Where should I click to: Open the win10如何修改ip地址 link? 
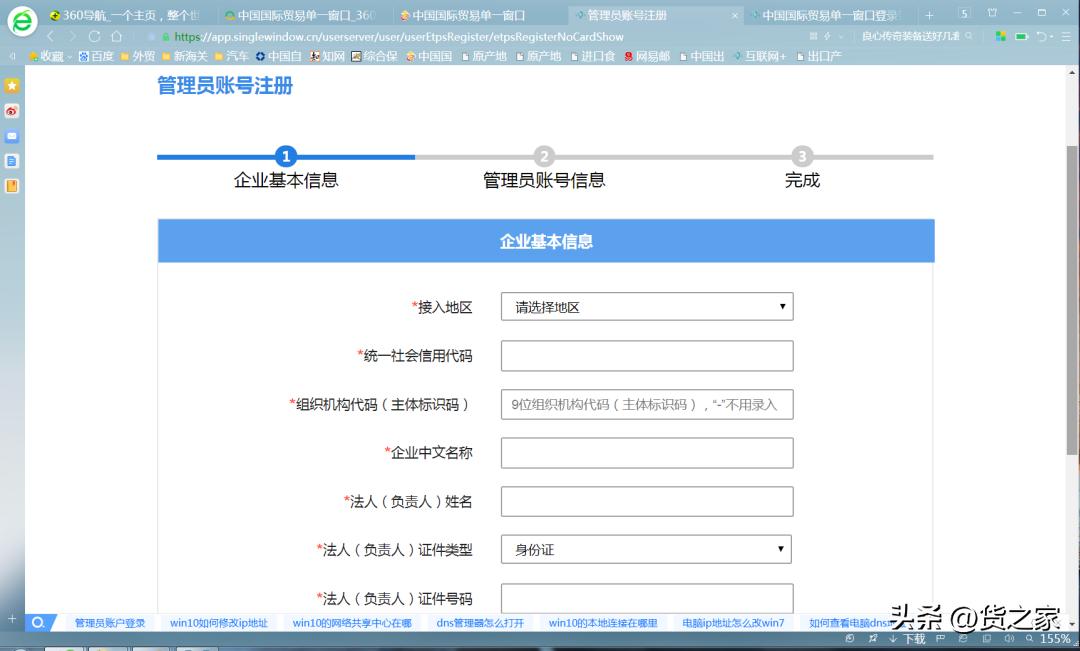click(219, 622)
